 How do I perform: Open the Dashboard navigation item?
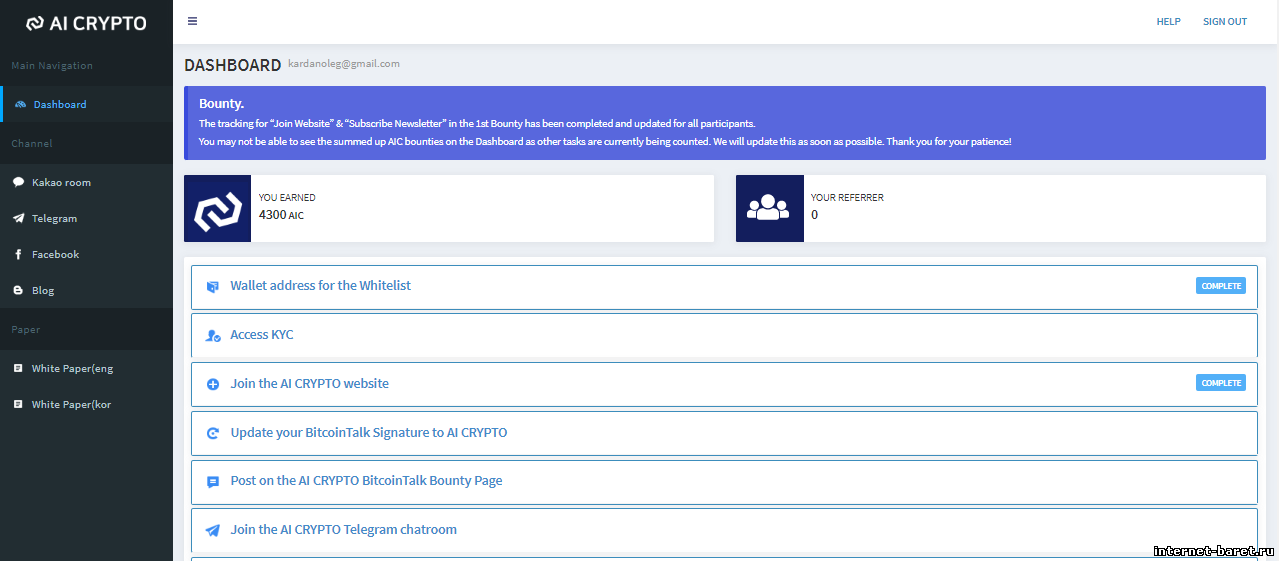tap(88, 104)
